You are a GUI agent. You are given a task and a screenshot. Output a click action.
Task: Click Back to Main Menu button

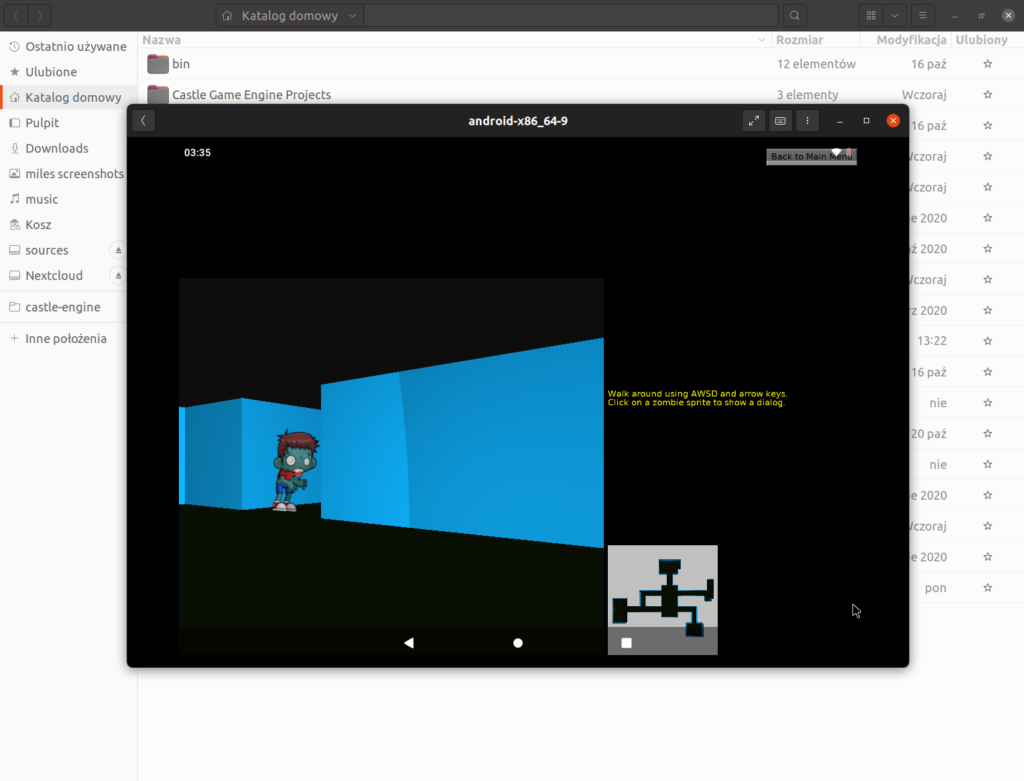(x=811, y=157)
